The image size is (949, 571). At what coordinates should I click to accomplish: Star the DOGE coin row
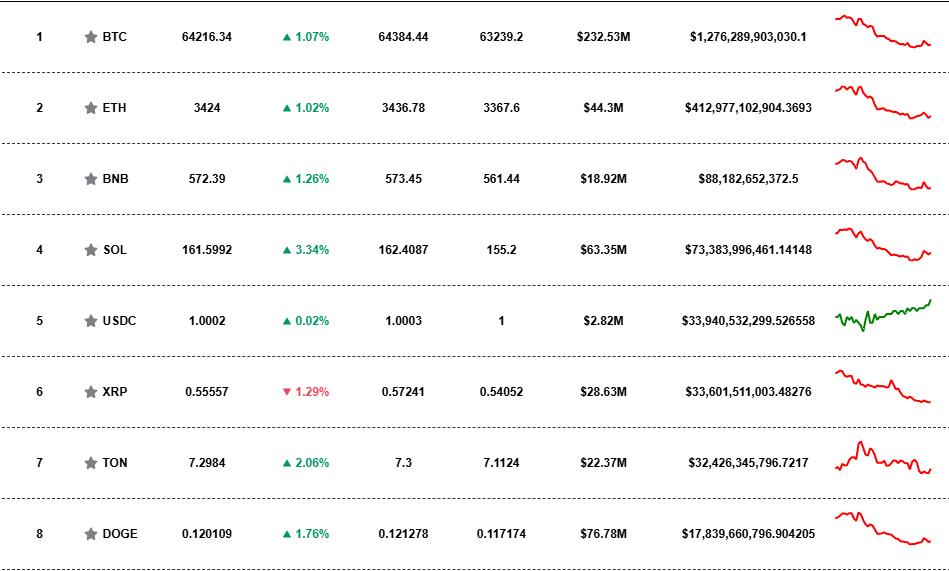(x=91, y=534)
